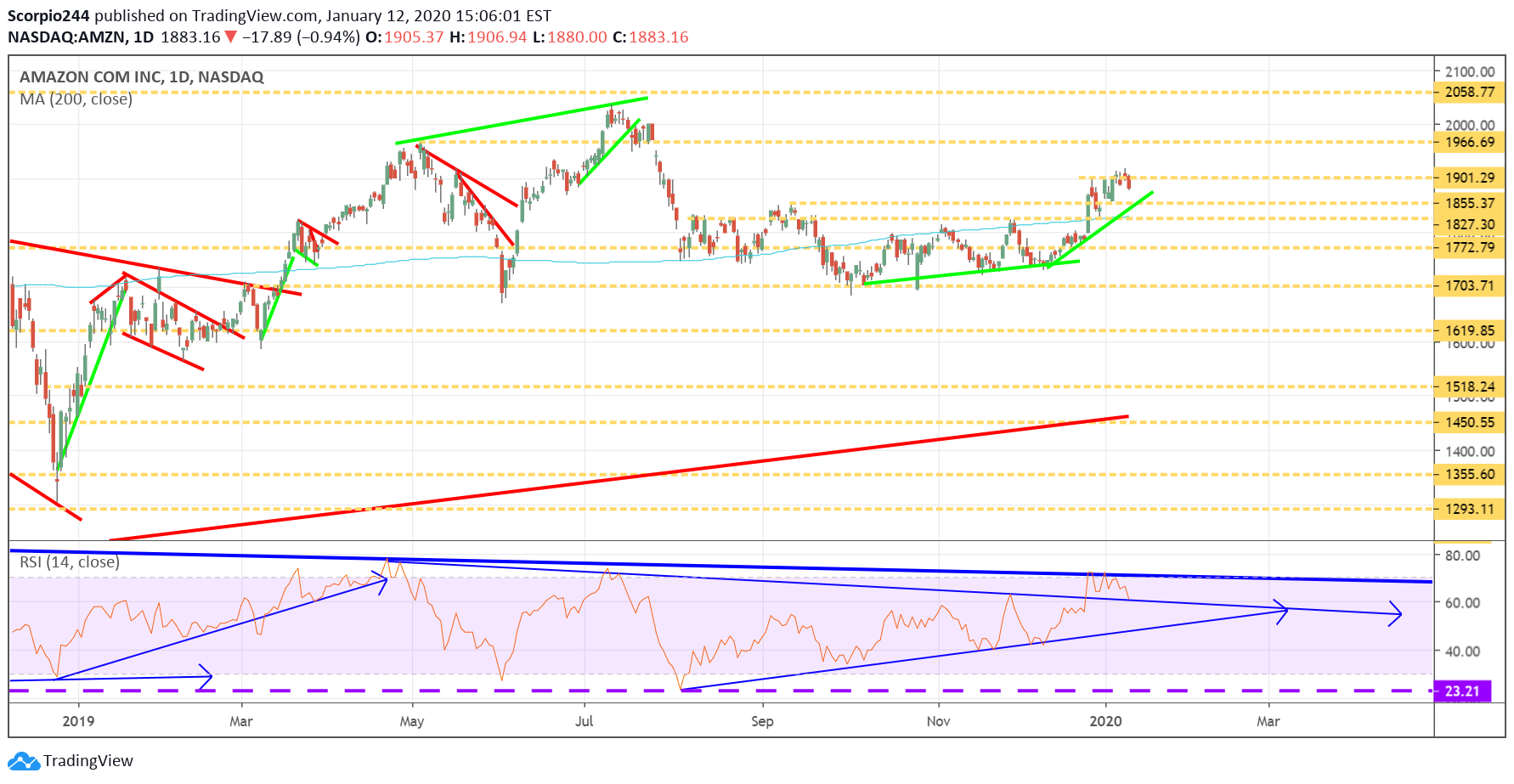
Task: Click the AMAZON COM INC, 1D, NASDAQ title
Action: [142, 77]
